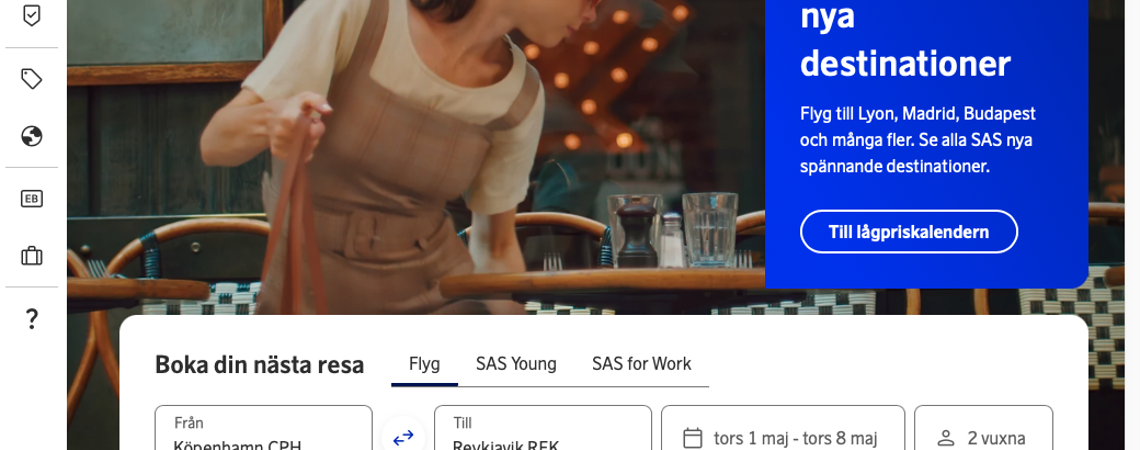The height and width of the screenshot is (450, 1140).
Task: Switch to the SAS Young tab
Action: tap(516, 363)
